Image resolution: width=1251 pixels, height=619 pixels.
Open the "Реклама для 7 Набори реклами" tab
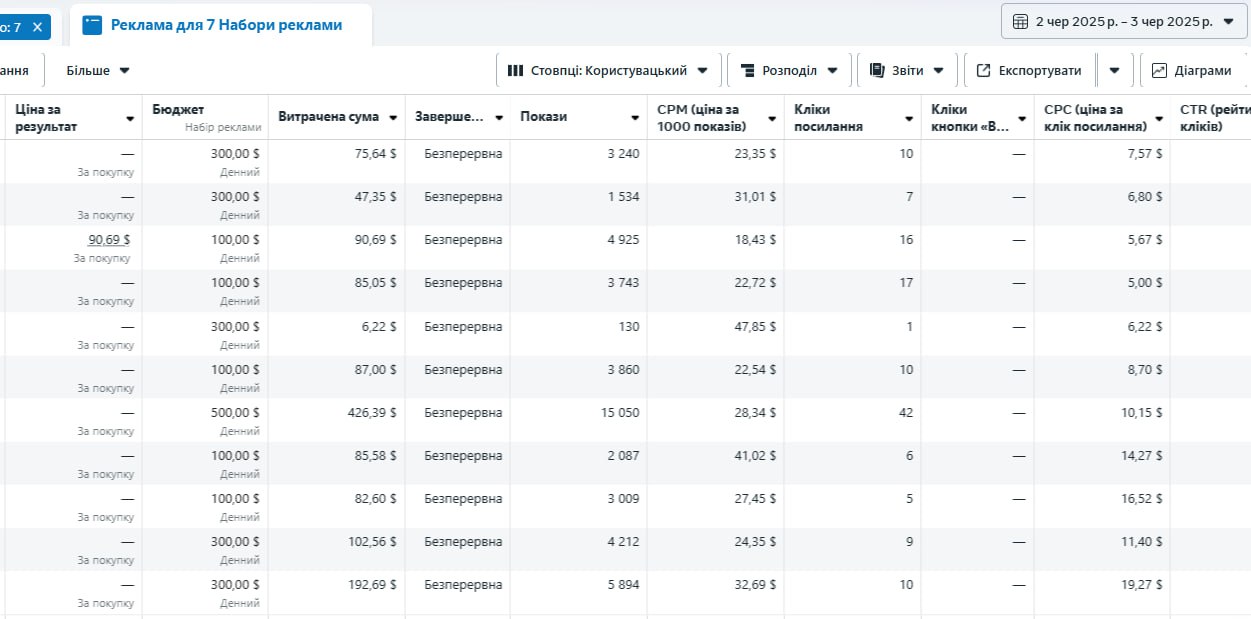(x=221, y=25)
